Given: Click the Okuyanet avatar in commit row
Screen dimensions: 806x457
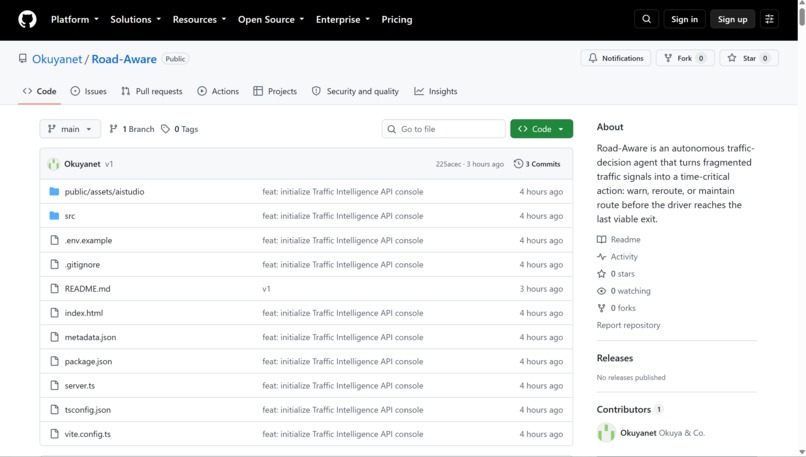Looking at the screenshot, I should tap(53, 164).
